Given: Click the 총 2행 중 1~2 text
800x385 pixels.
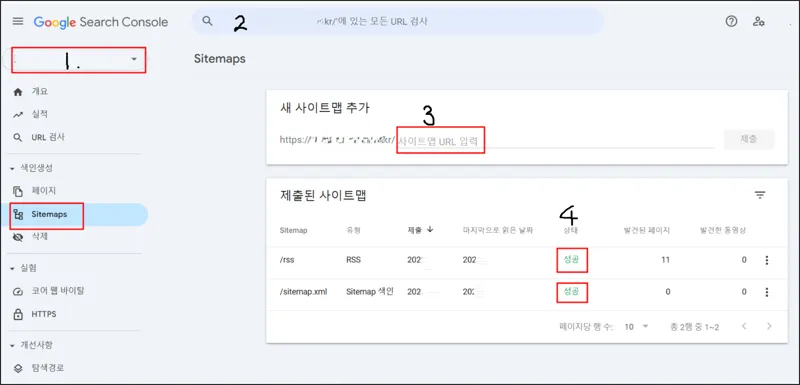Looking at the screenshot, I should point(694,327).
